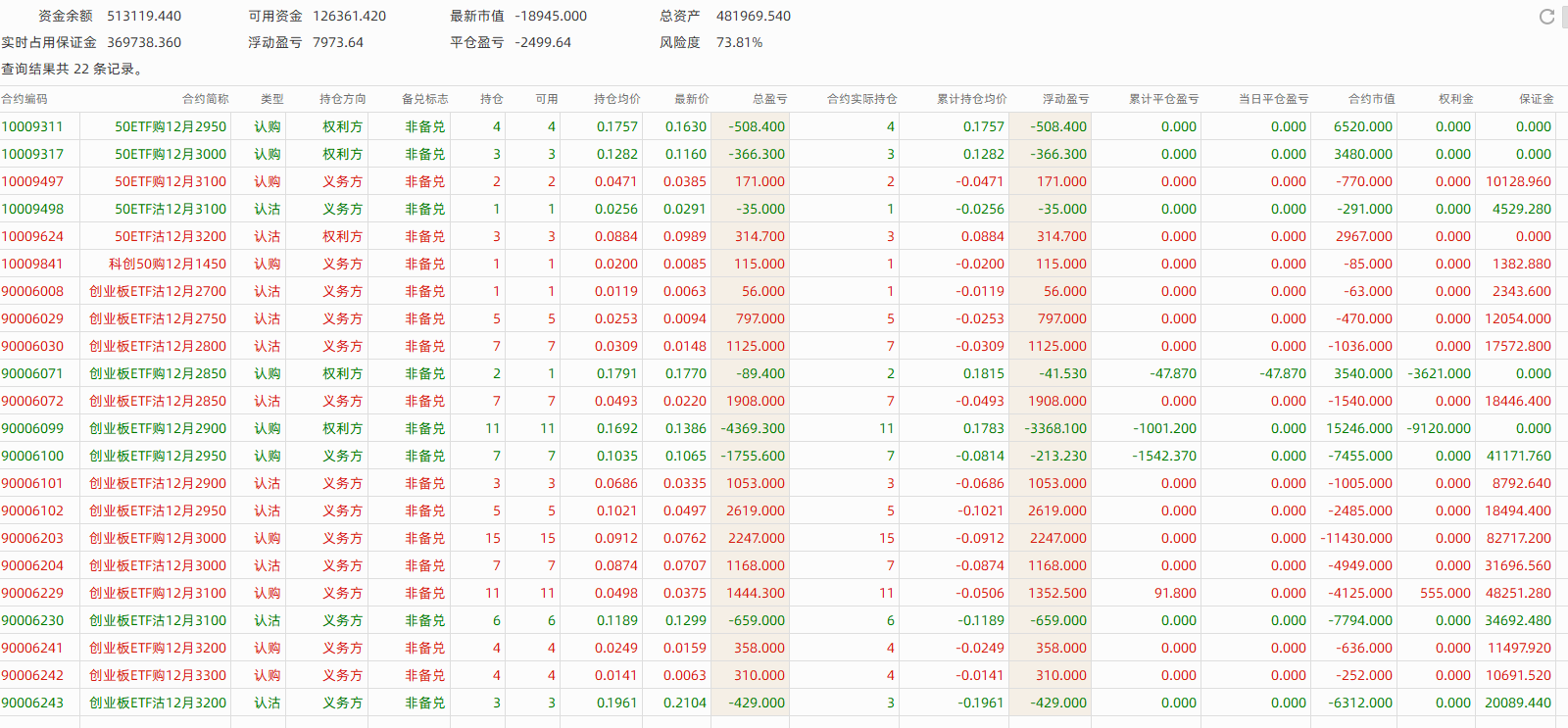Select contract code 10009311 row
Image resolution: width=1568 pixels, height=728 pixels.
(x=32, y=126)
